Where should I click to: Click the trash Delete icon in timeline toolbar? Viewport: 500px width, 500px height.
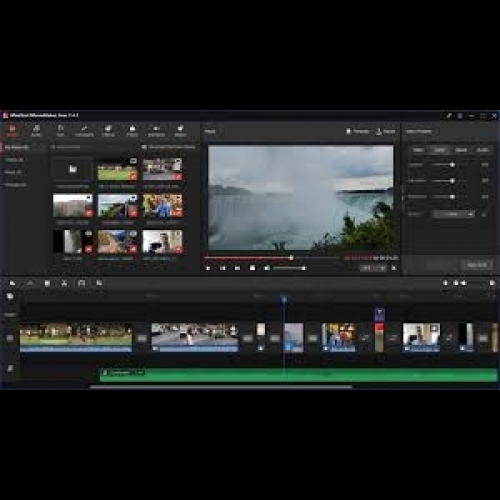(x=47, y=283)
